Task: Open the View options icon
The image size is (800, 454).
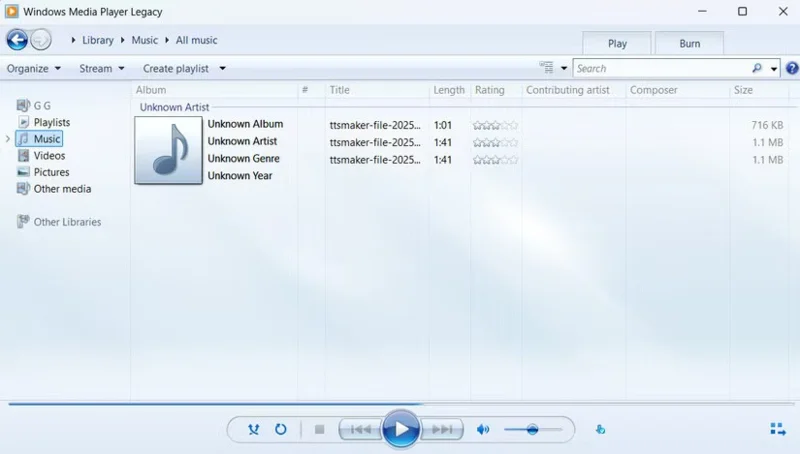Action: pos(546,68)
